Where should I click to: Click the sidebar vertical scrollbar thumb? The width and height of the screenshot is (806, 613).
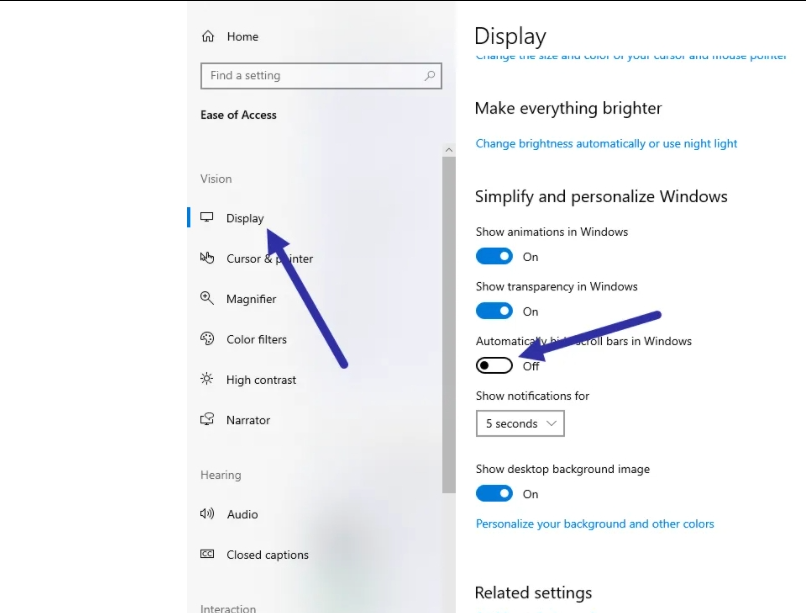tap(449, 320)
